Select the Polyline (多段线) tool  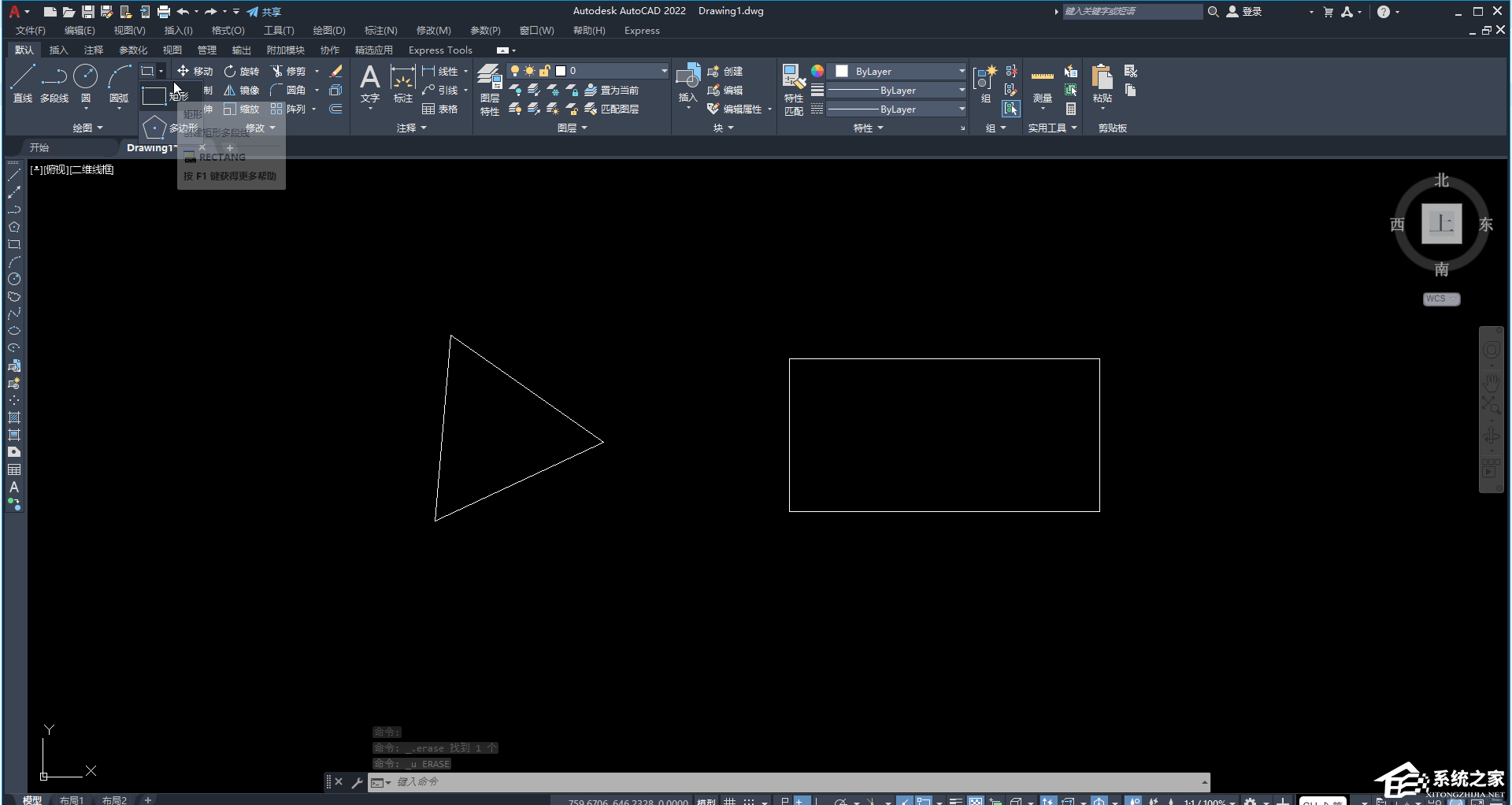point(54,83)
